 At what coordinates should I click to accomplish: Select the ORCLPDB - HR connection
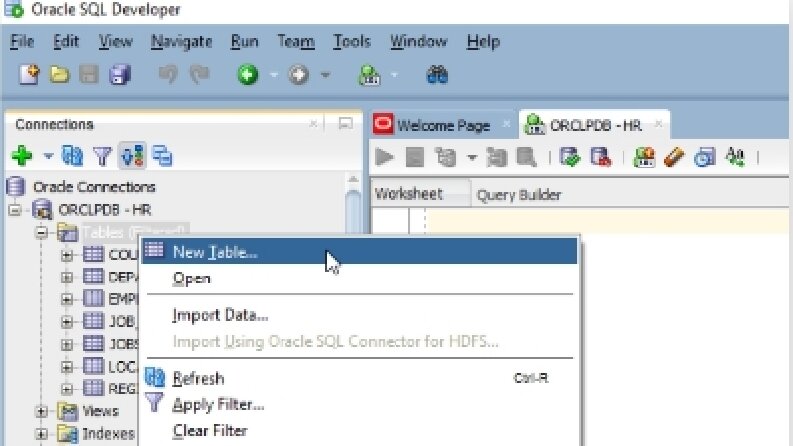click(104, 209)
